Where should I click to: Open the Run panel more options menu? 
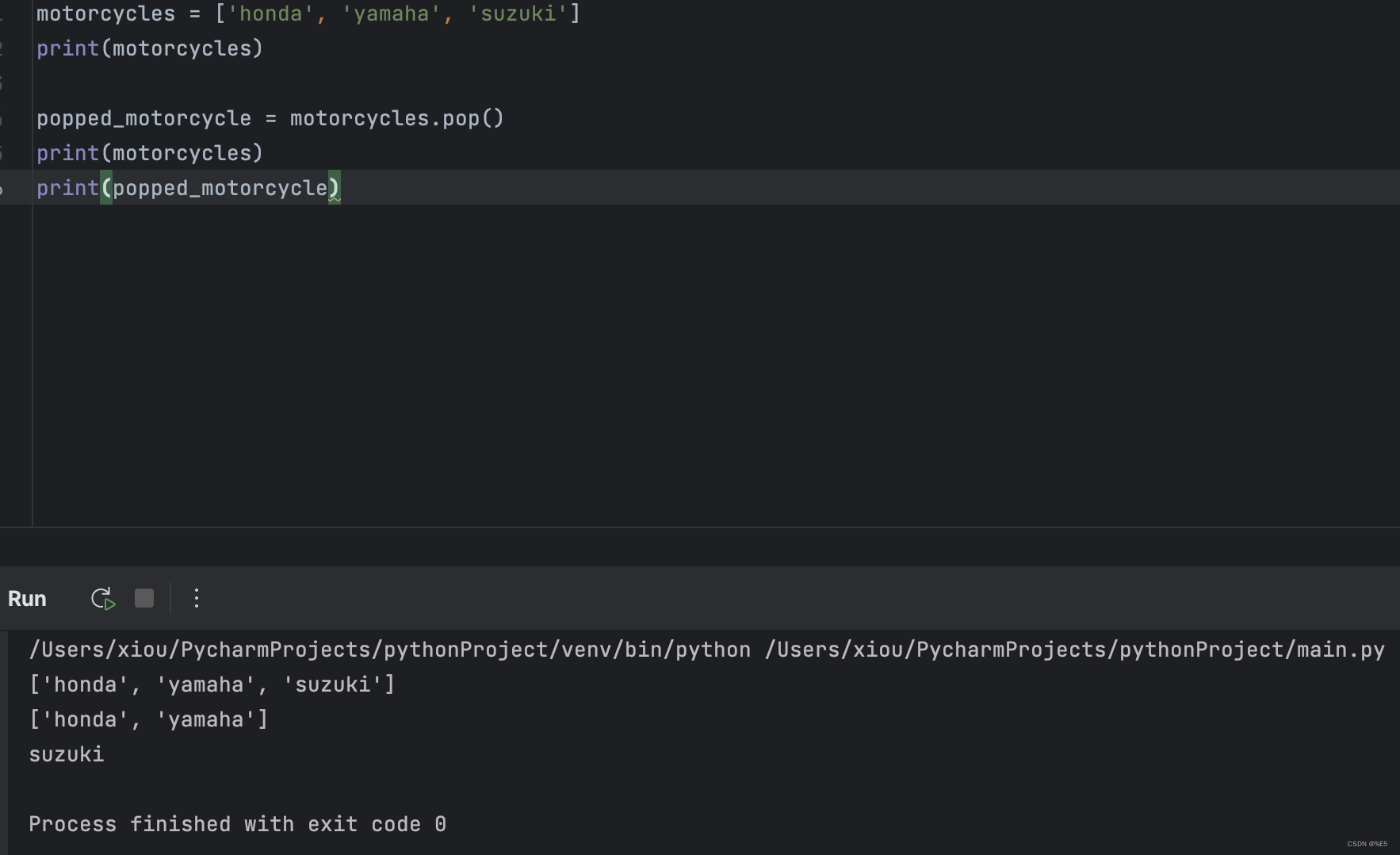click(x=197, y=599)
